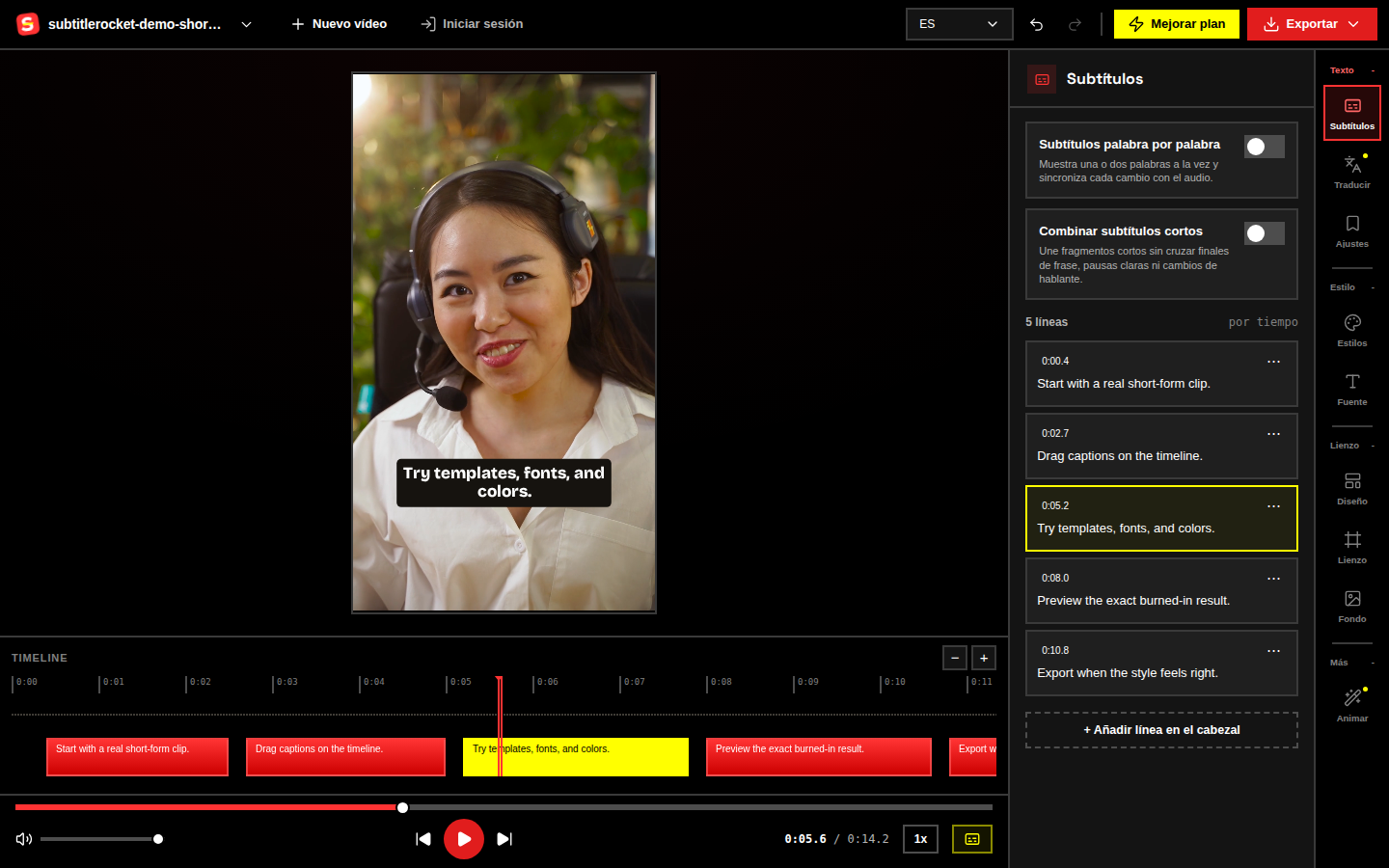The height and width of the screenshot is (868, 1389).
Task: Enable Combinar subtítulos cortos switch
Action: point(1264,233)
